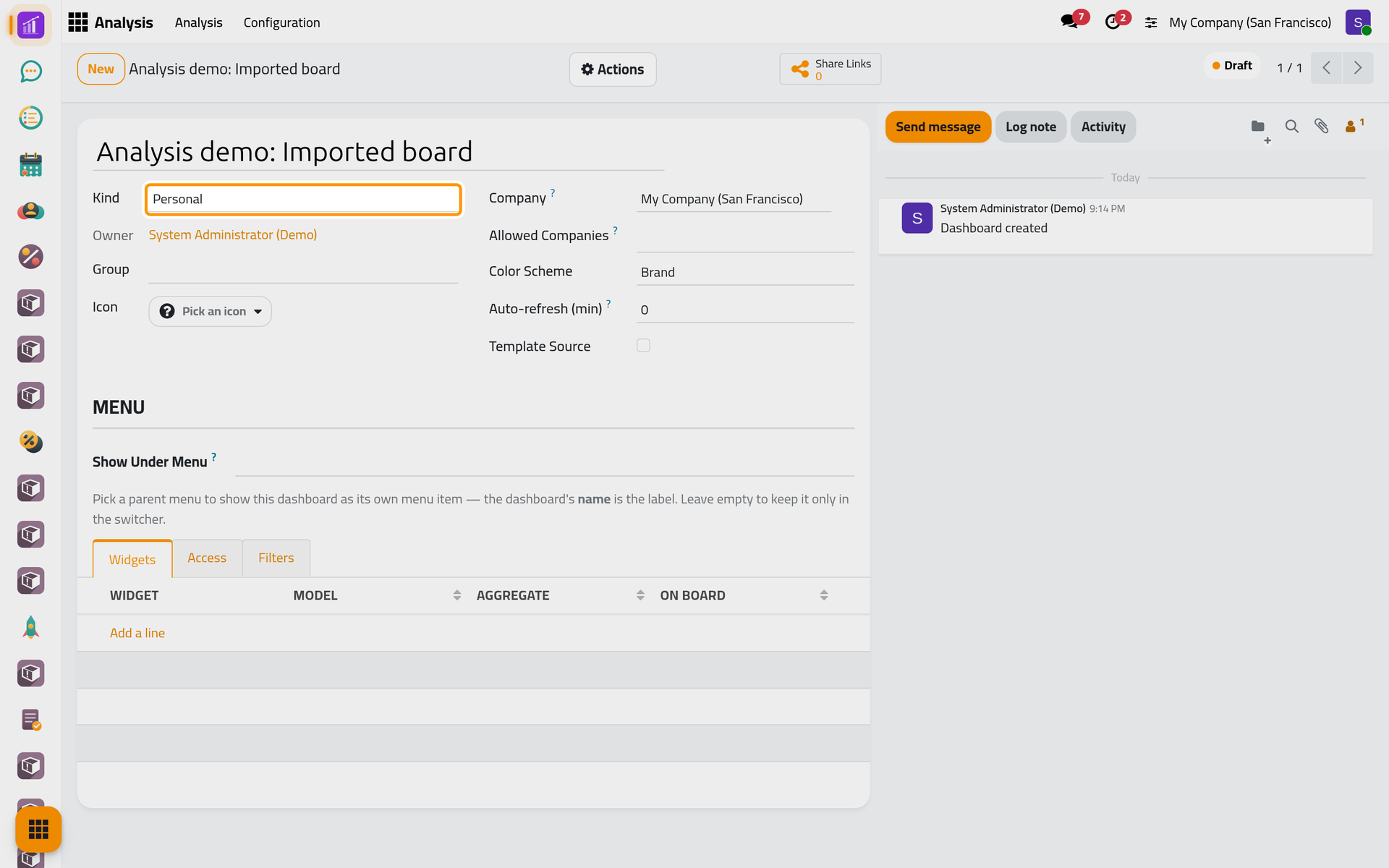
Task: Go to next record arrow
Action: click(1358, 68)
